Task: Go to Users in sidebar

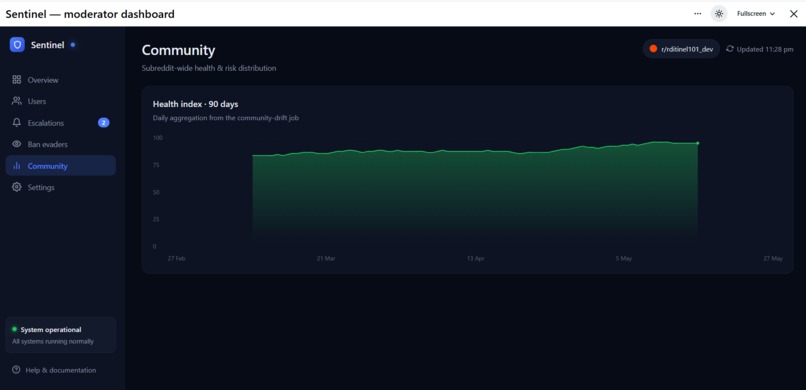Action: [37, 102]
